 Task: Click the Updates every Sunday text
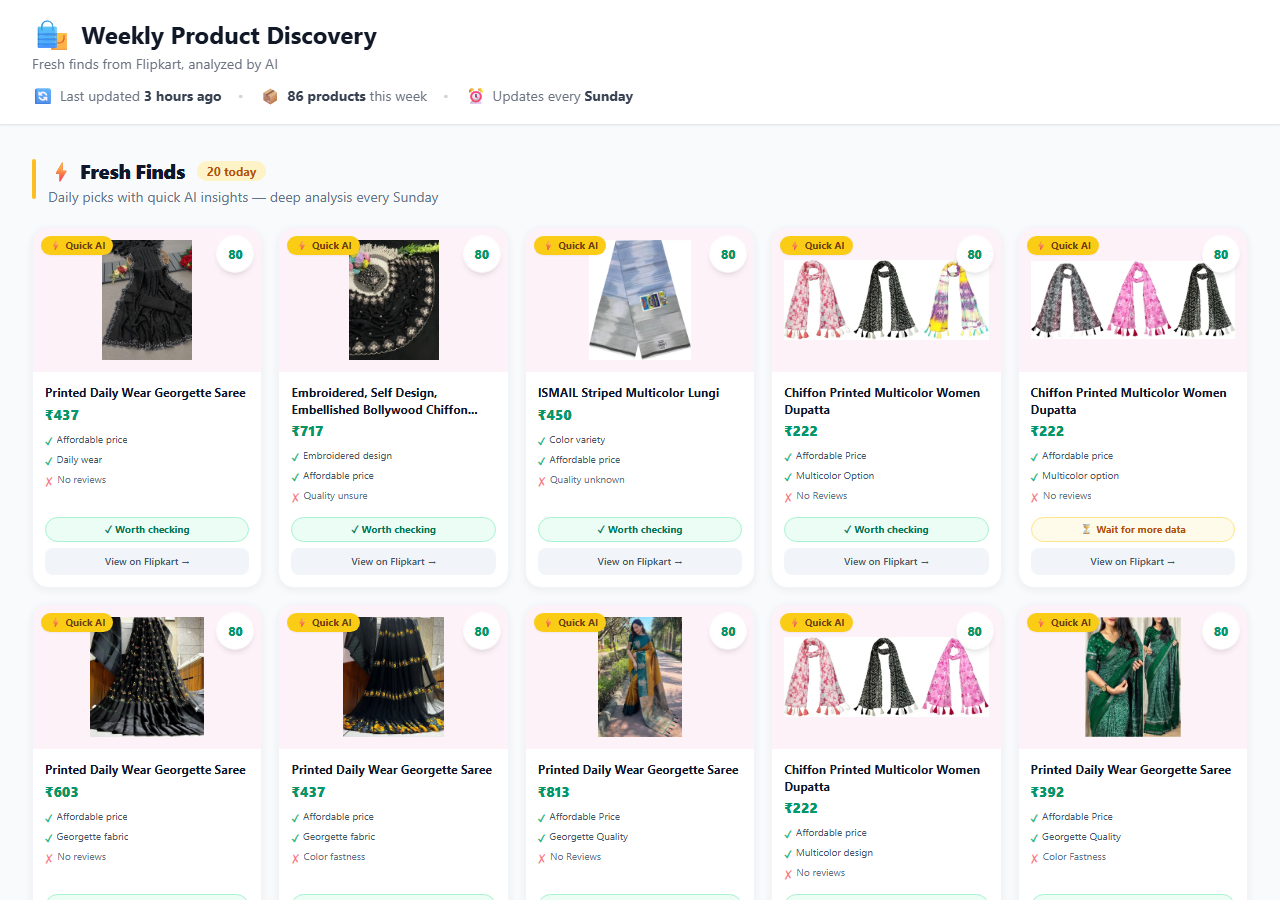(563, 96)
